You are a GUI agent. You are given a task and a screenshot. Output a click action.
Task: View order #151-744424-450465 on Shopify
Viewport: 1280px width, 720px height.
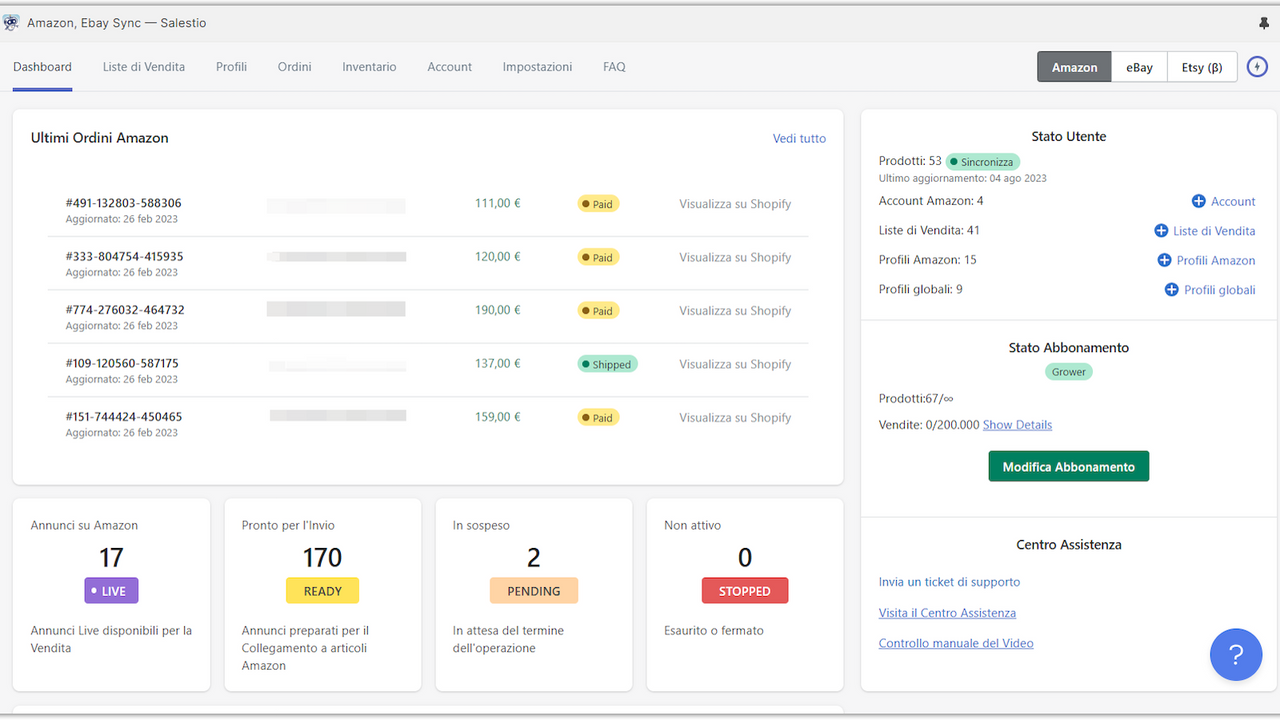point(735,417)
